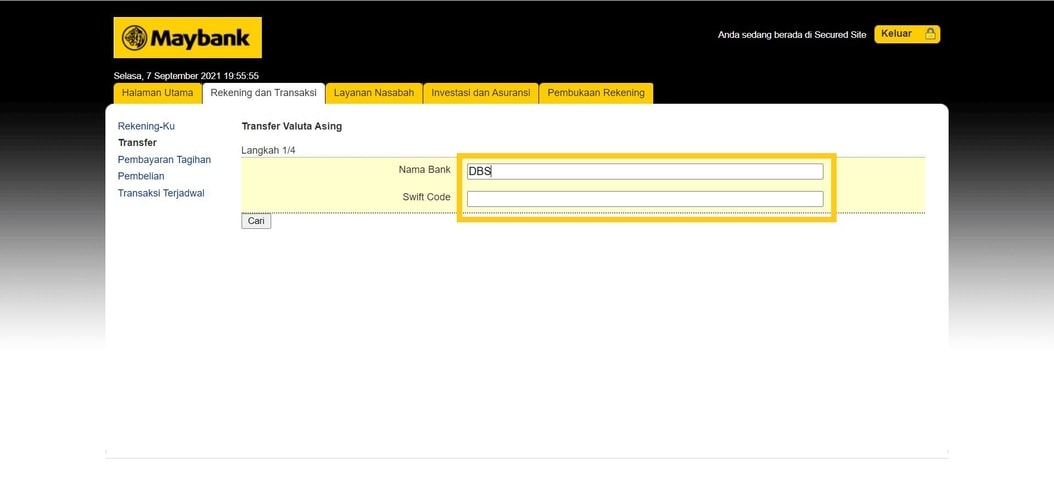This screenshot has height=500, width=1054.
Task: Go to Pembelian in the sidebar
Action: coord(141,176)
